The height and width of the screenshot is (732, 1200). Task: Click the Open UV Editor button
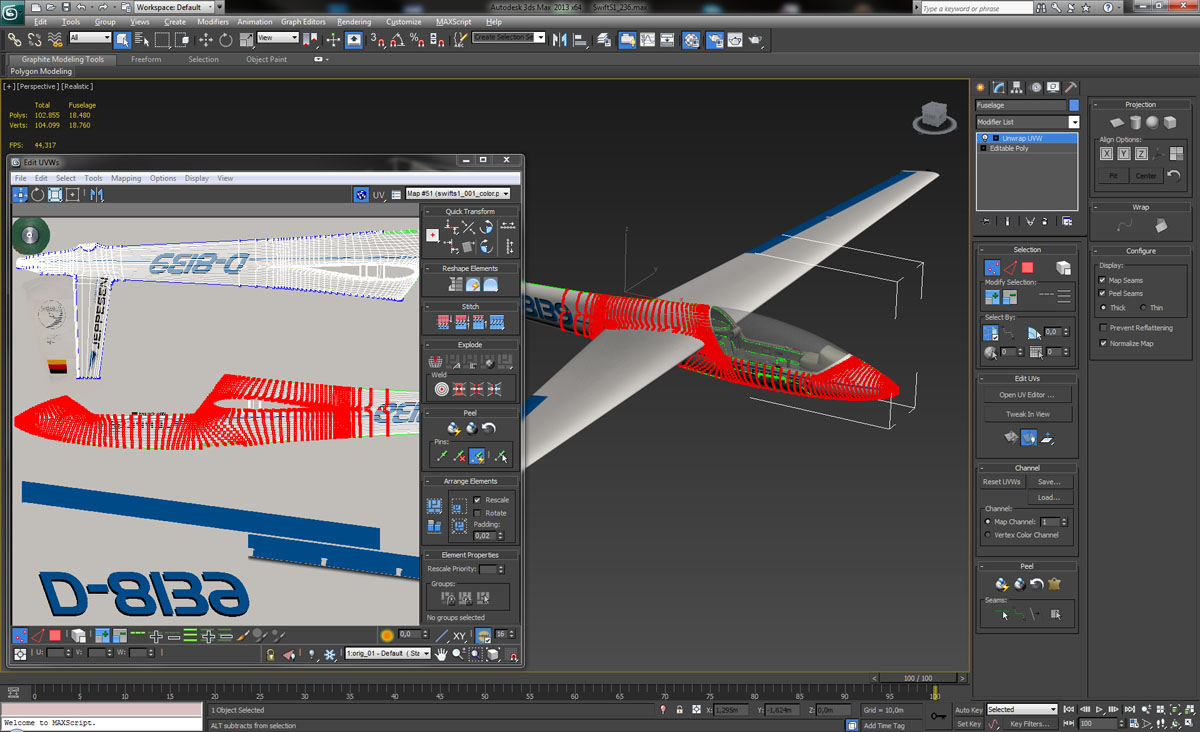[x=1027, y=395]
